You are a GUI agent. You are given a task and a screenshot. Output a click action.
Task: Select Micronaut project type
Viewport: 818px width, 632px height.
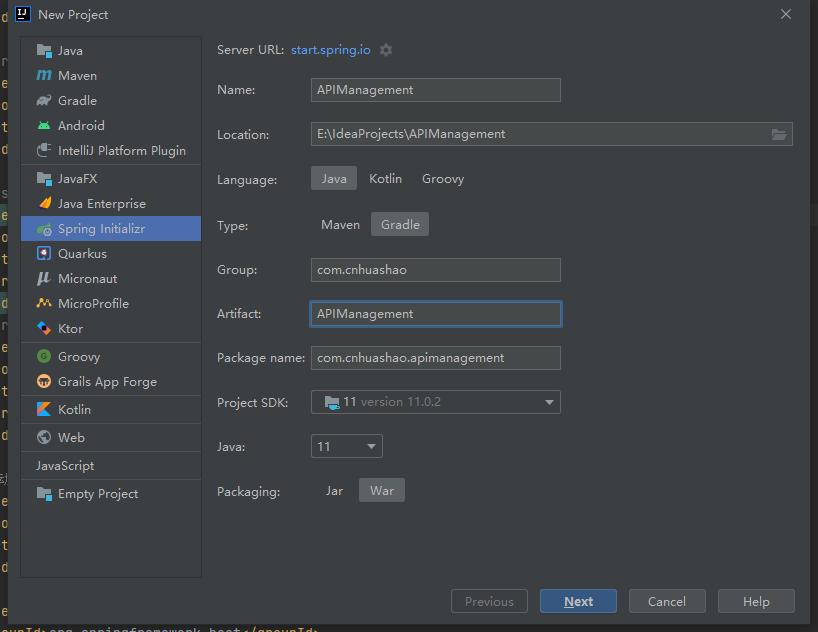[111, 279]
